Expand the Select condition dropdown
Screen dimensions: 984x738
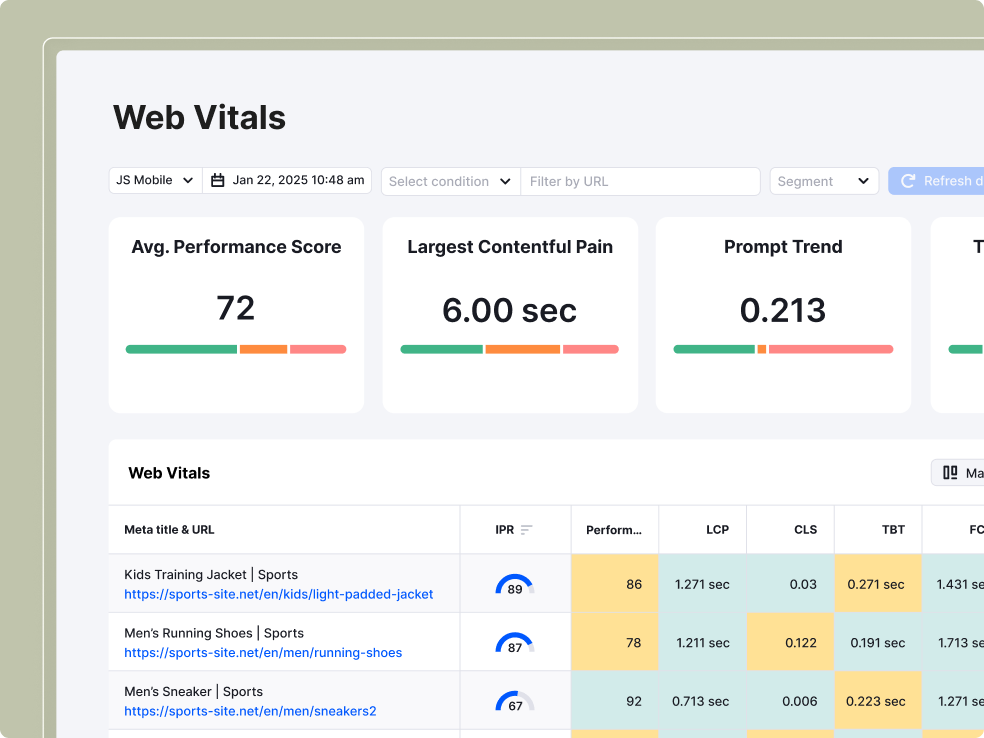point(450,181)
